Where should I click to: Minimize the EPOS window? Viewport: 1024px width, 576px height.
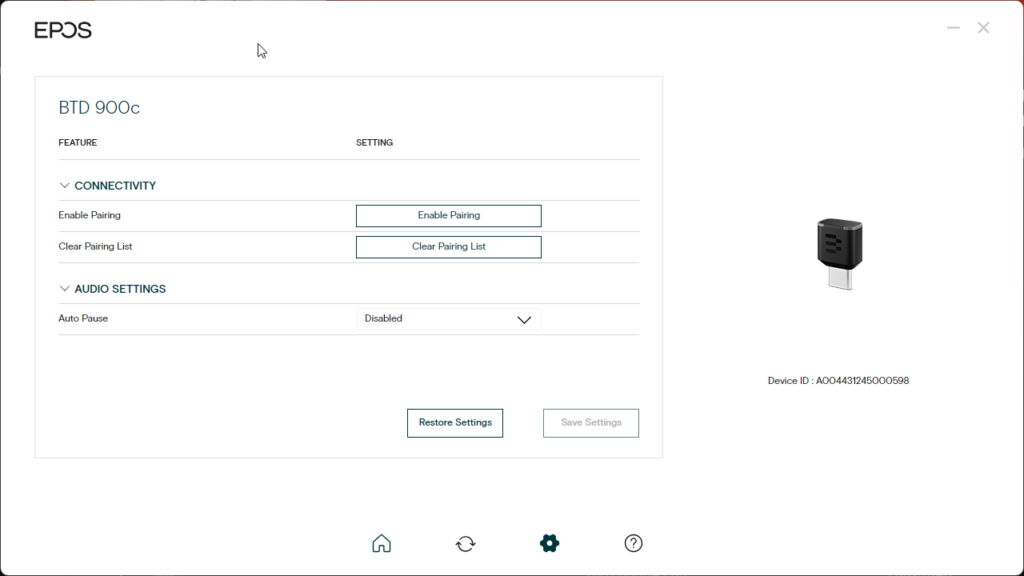pyautogui.click(x=953, y=28)
